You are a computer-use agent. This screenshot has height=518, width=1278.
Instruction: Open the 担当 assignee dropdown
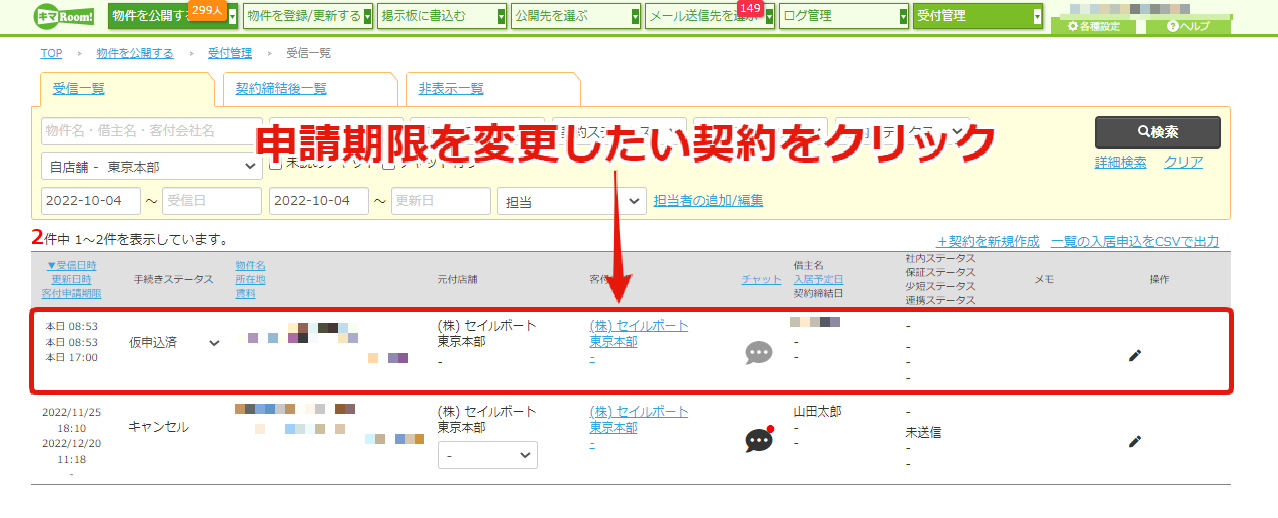tap(572, 201)
